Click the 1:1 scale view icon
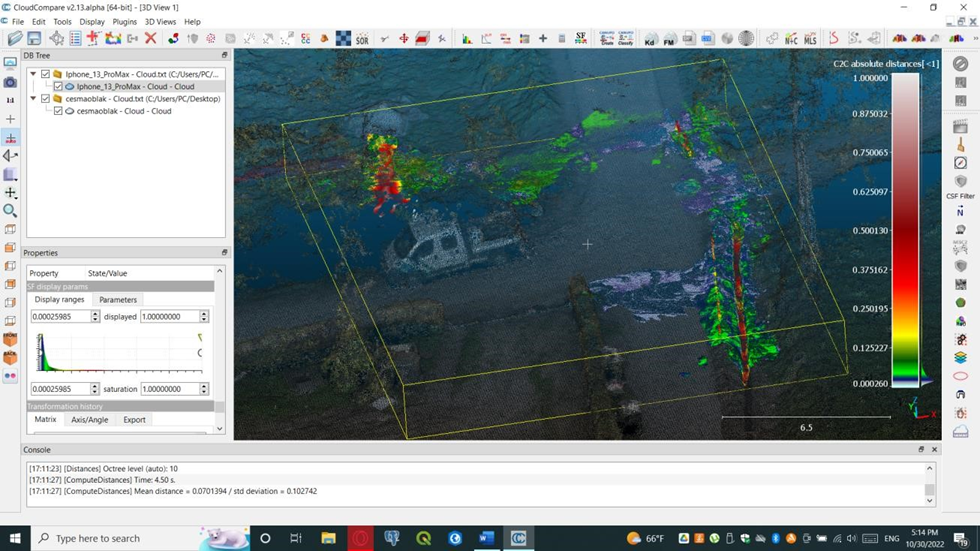The width and height of the screenshot is (980, 551). (x=10, y=100)
